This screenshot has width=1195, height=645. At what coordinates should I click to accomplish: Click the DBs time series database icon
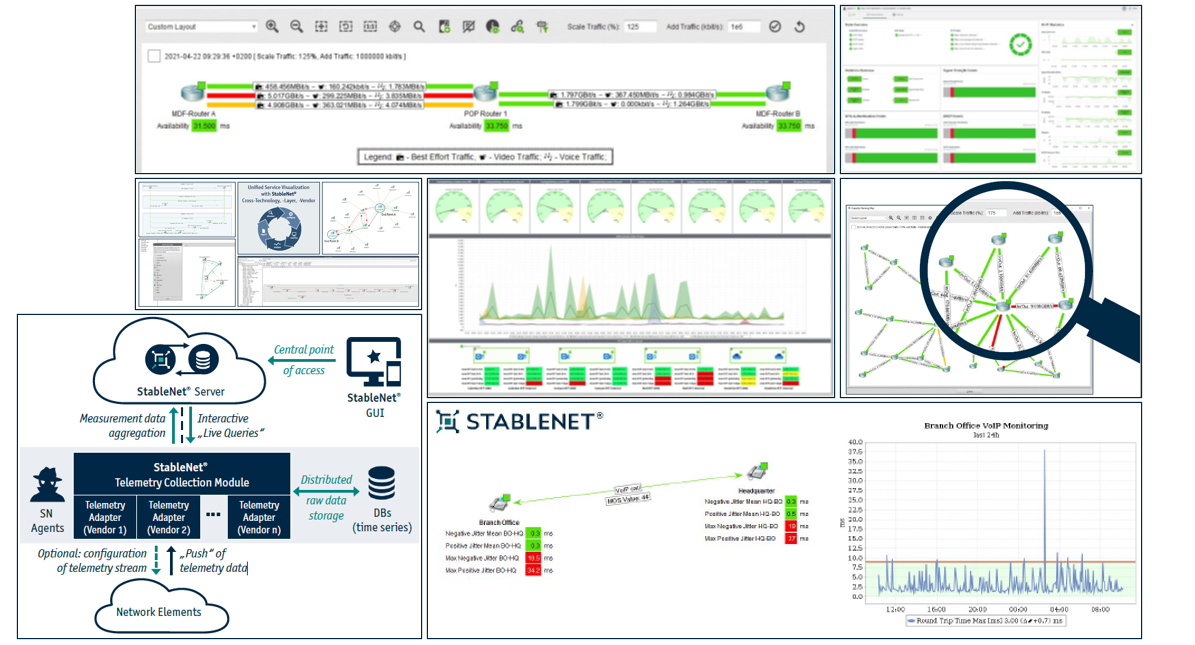point(381,483)
